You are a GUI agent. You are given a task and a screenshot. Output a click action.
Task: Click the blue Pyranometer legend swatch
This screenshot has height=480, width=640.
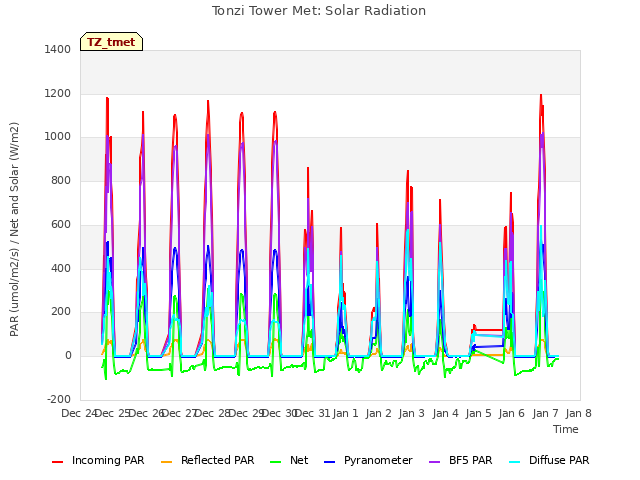(x=329, y=462)
